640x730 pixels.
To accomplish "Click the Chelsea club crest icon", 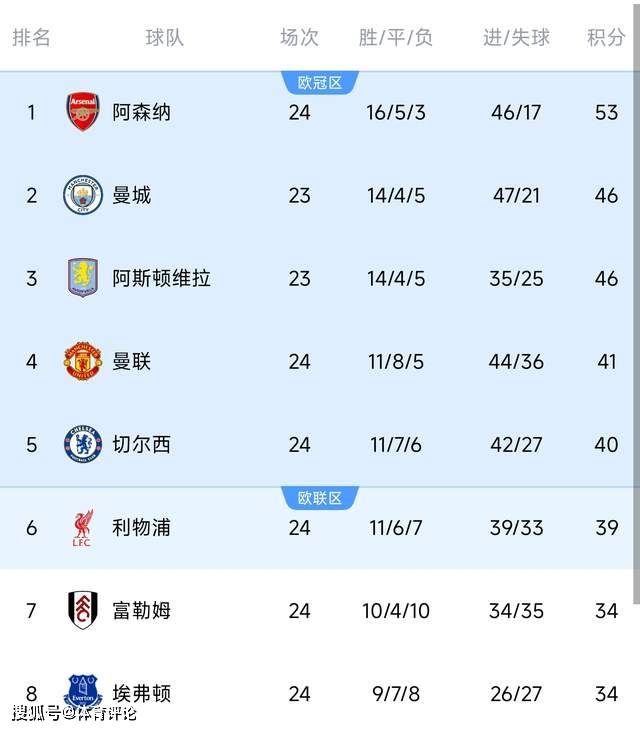I will 83,444.
